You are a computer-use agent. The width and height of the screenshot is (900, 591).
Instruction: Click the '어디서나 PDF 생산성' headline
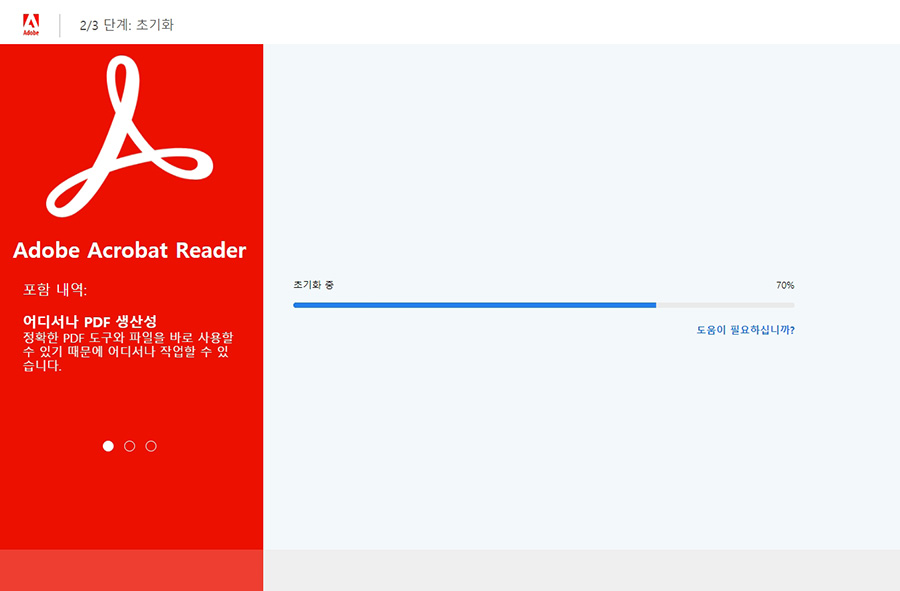point(90,321)
